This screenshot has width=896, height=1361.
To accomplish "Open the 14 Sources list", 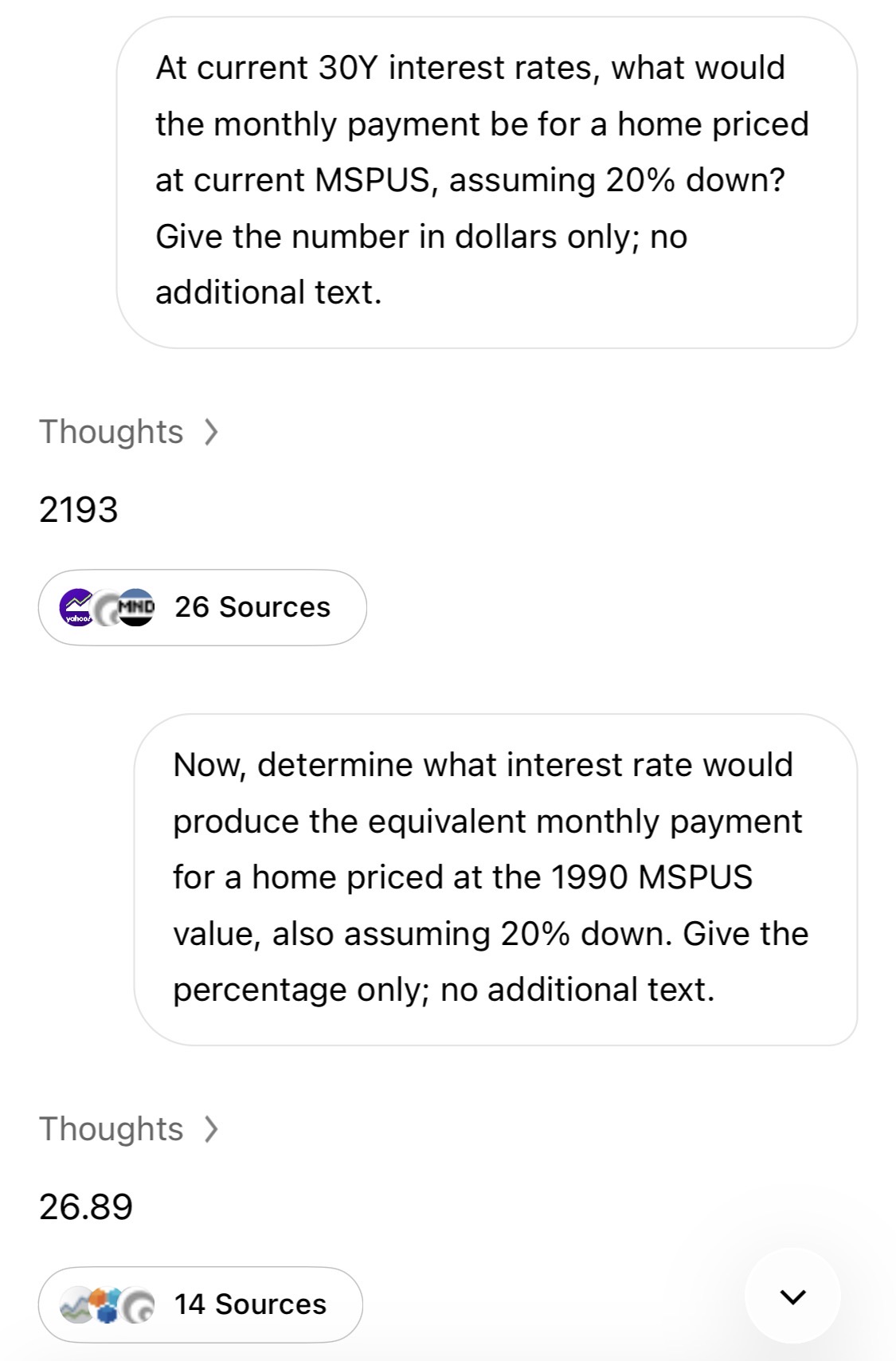I will point(201,1304).
